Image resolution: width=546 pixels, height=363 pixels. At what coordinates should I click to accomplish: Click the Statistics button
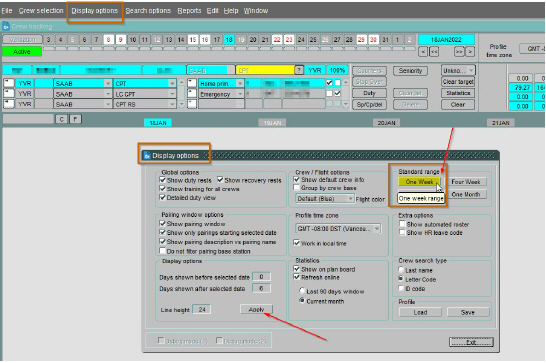coord(458,93)
